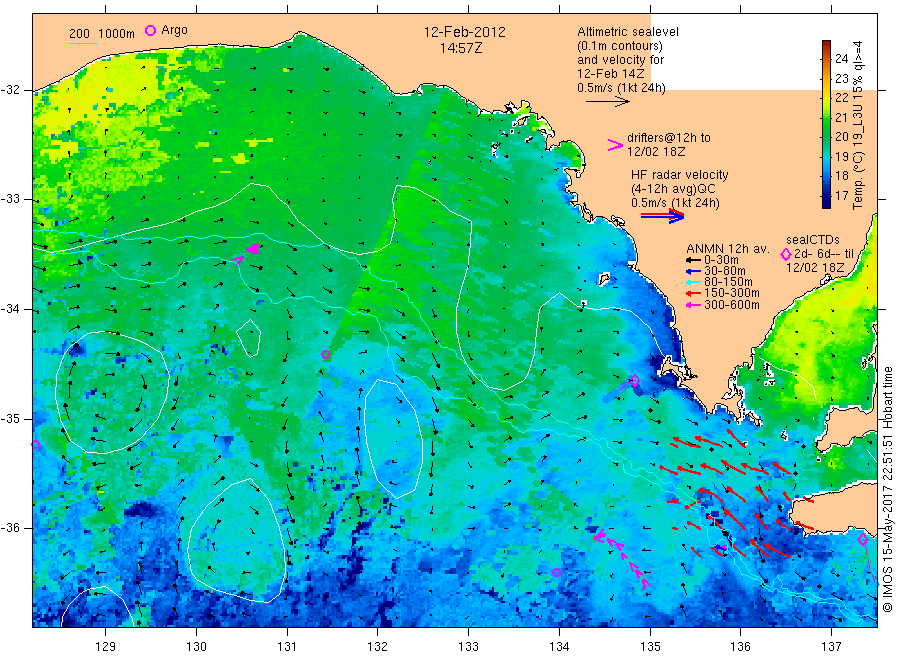
Task: Select magenta drifter track south of -36
Action: tap(622, 559)
